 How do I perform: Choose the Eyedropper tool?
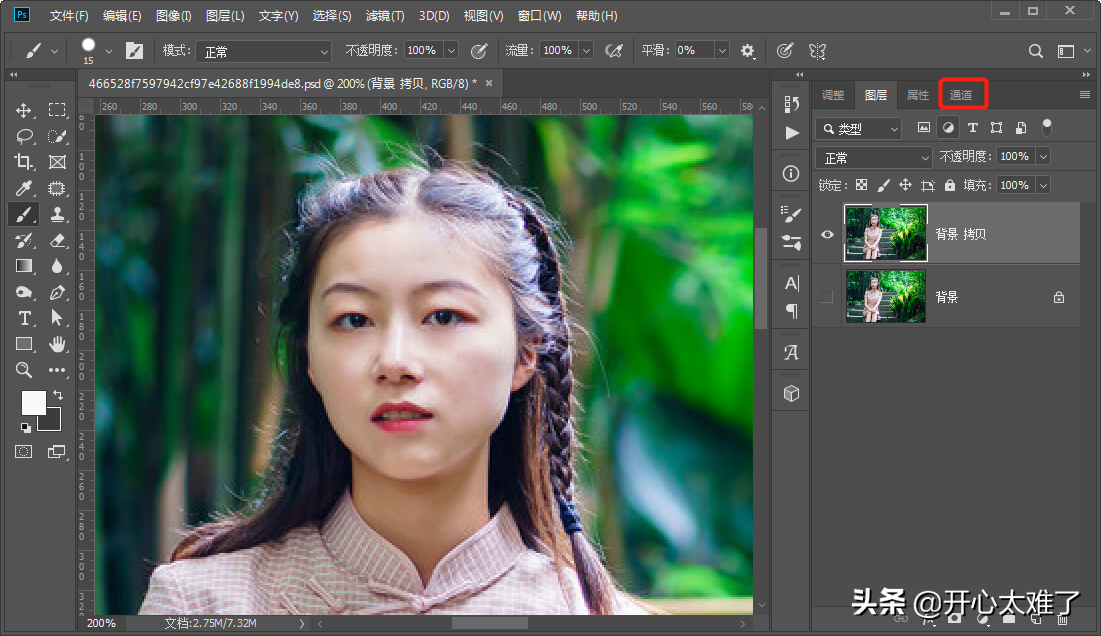[24, 188]
